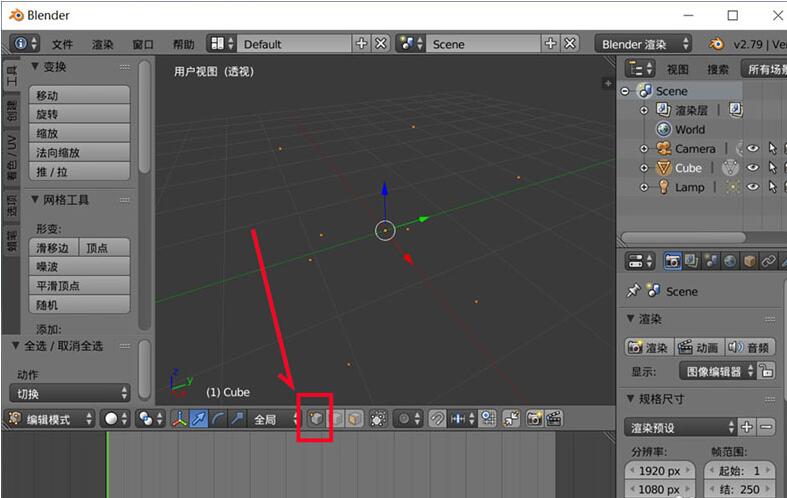The height and width of the screenshot is (498, 787).
Task: Click 推 / 拉 button
Action: point(79,172)
